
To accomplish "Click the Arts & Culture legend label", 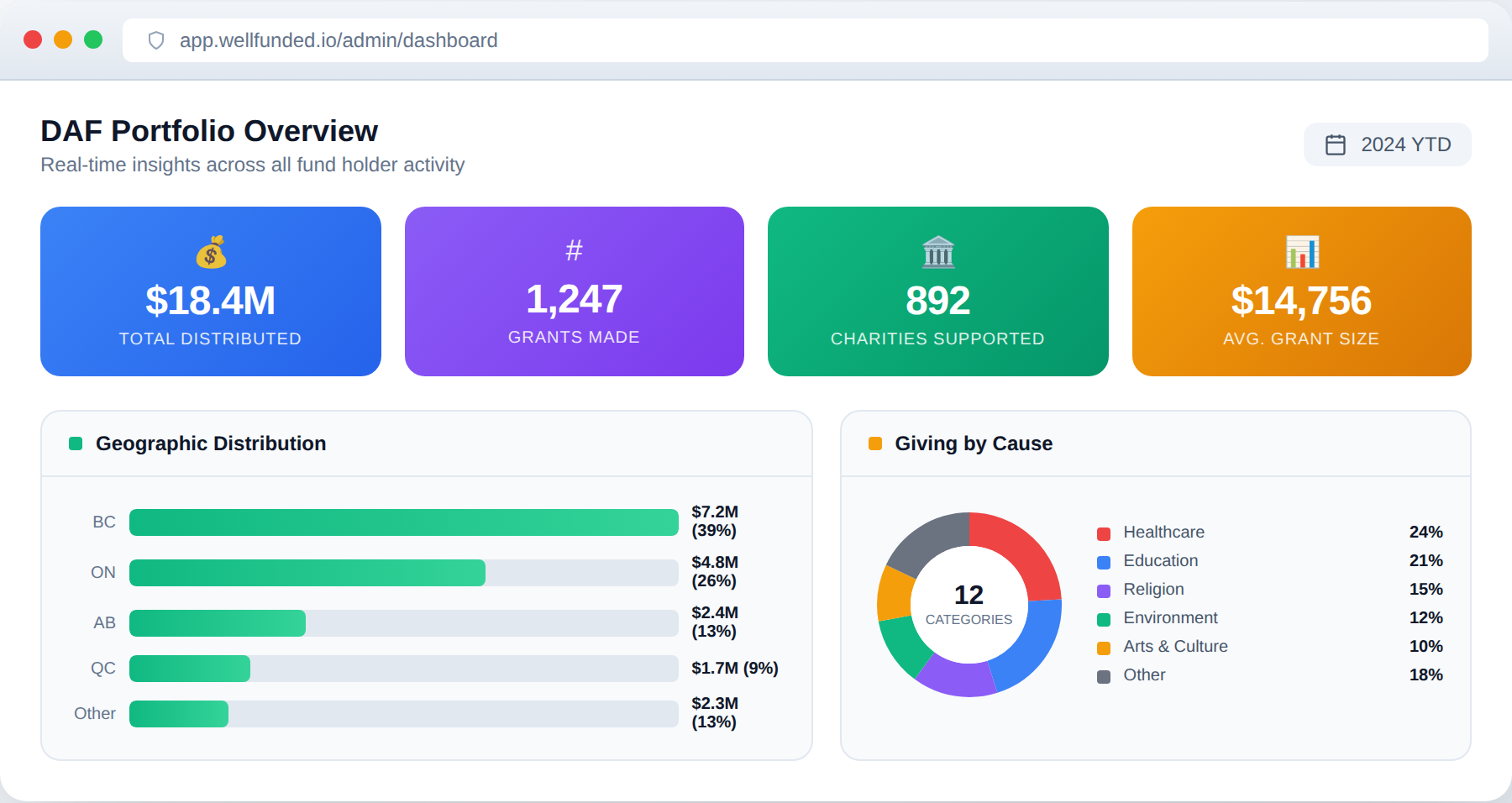I will [1175, 647].
